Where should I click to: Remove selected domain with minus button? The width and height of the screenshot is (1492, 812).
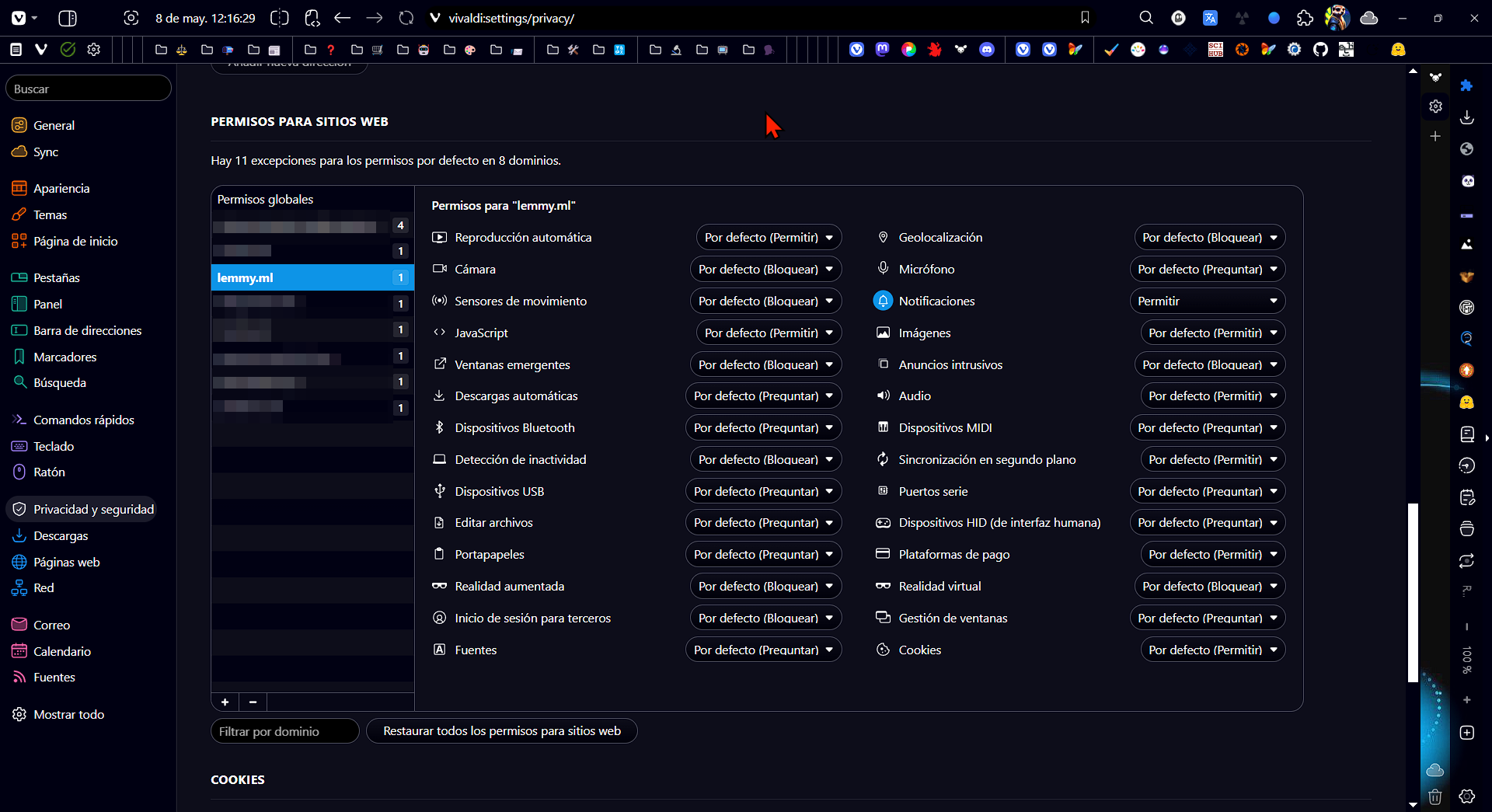click(253, 702)
